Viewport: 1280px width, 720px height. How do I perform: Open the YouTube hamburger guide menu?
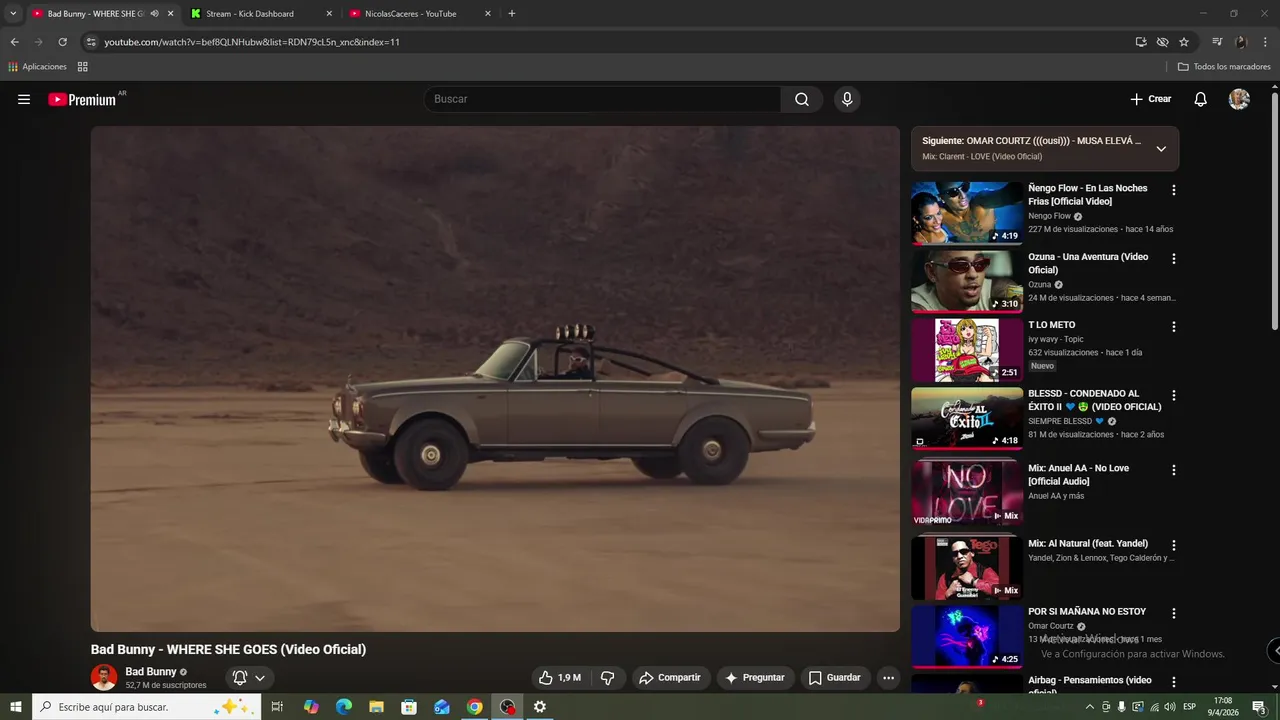(24, 99)
